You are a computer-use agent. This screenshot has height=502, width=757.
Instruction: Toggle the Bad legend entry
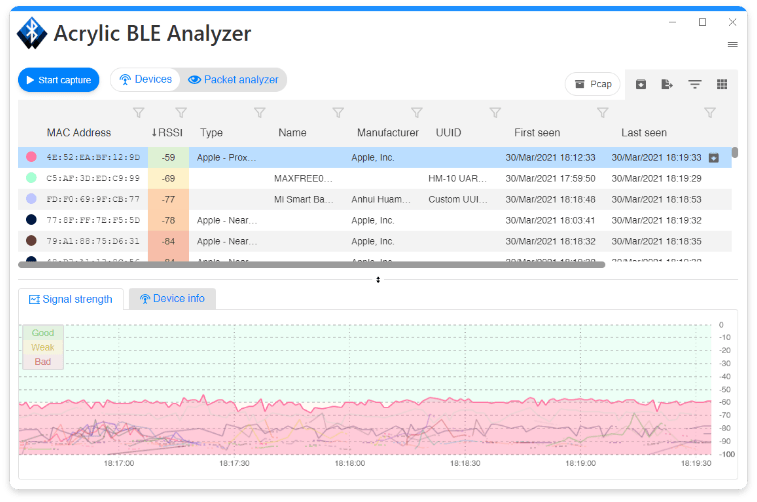click(x=42, y=362)
